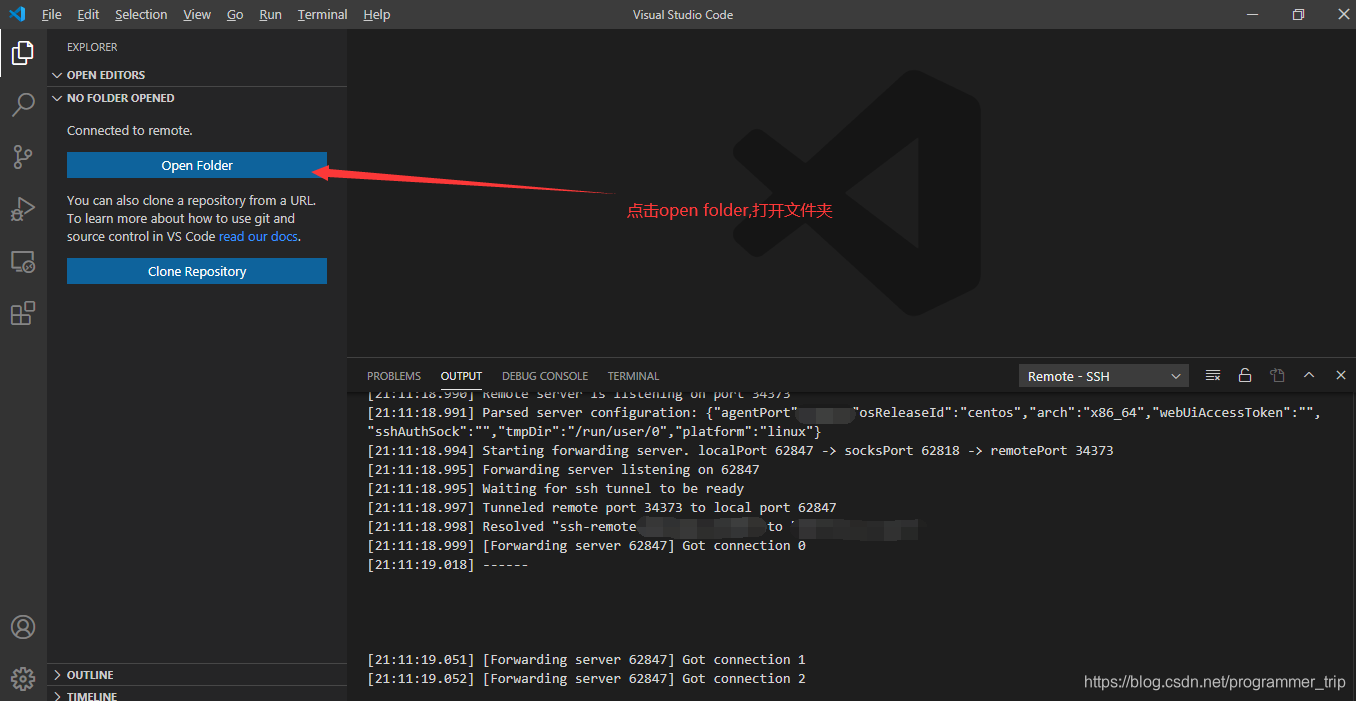Click the 'Tunneled remote port 34373' log line
The width and height of the screenshot is (1356, 701).
click(x=602, y=508)
